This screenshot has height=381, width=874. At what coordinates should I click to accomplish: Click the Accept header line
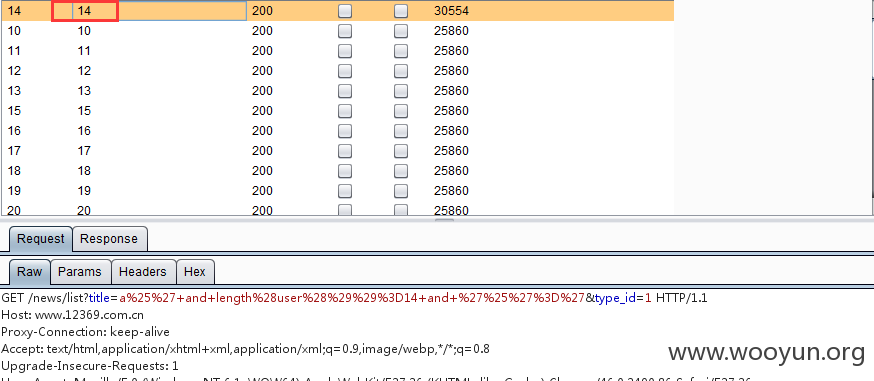point(245,349)
